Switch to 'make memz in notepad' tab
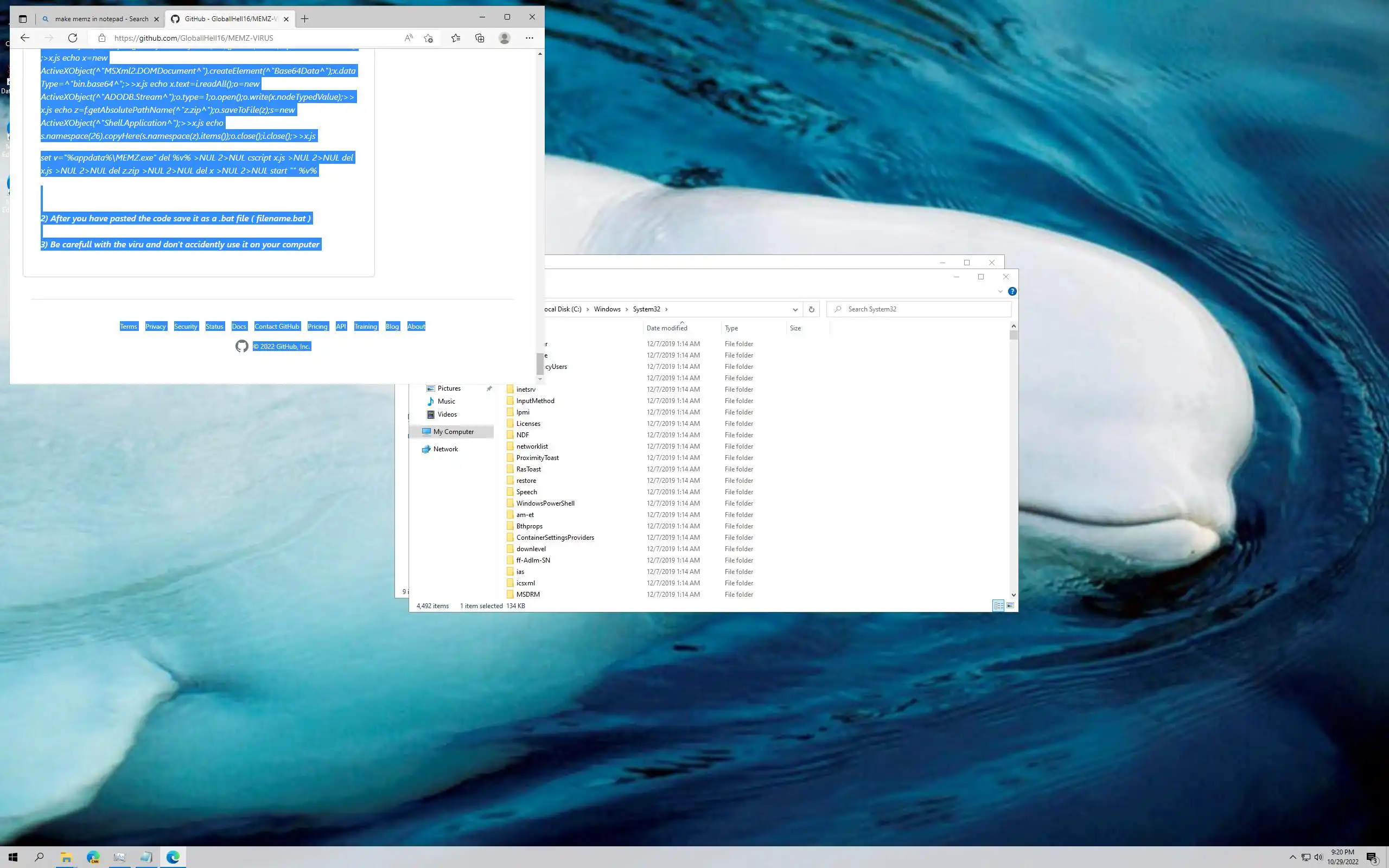 tap(100, 19)
